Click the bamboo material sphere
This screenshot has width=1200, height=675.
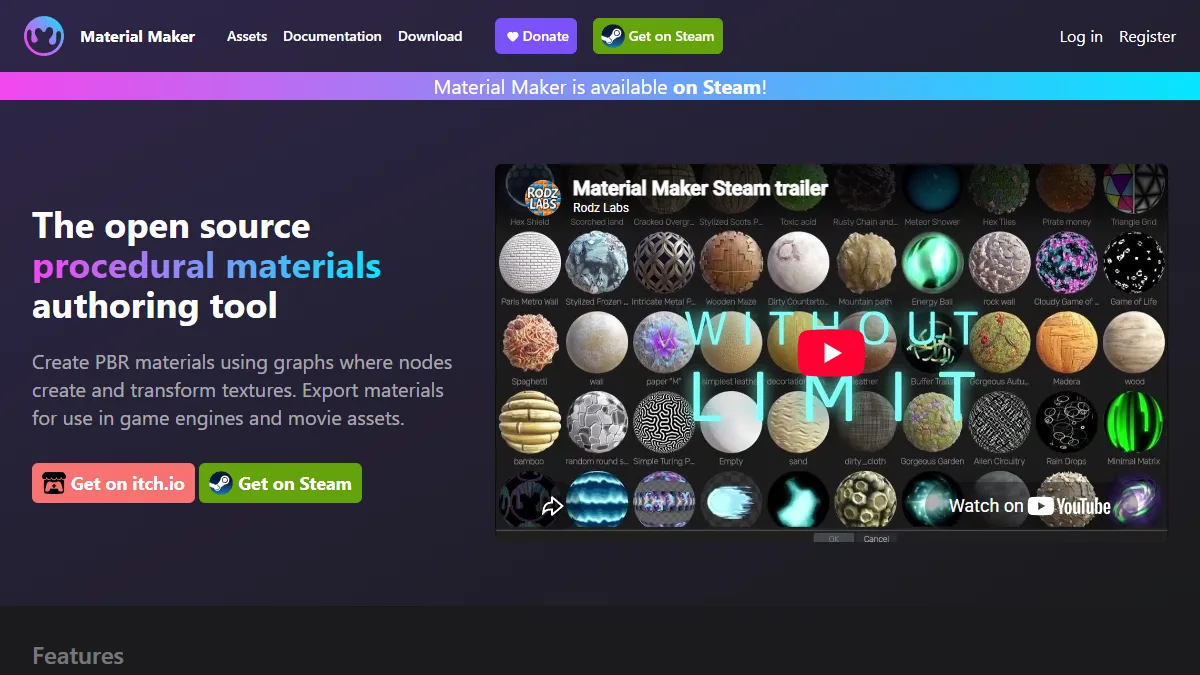[x=530, y=423]
